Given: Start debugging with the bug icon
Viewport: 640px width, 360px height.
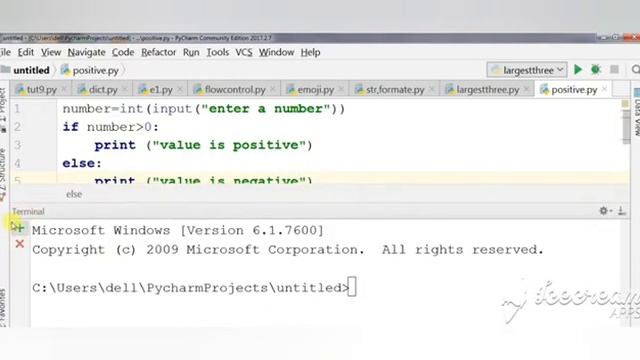Looking at the screenshot, I should click(596, 70).
